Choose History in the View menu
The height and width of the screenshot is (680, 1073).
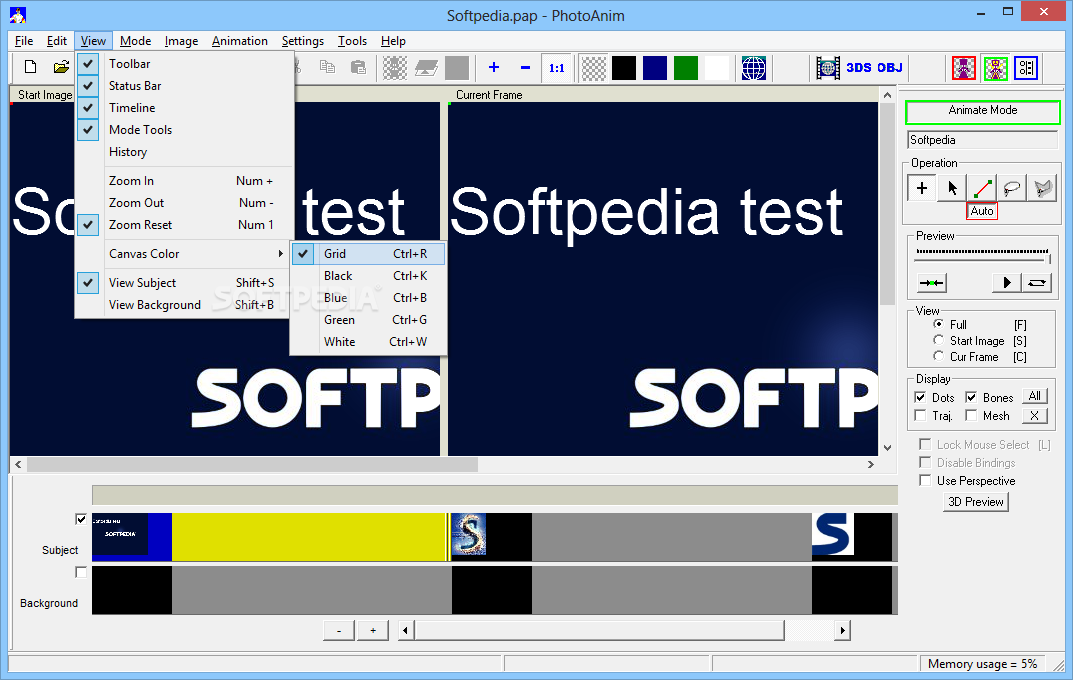[x=183, y=152]
